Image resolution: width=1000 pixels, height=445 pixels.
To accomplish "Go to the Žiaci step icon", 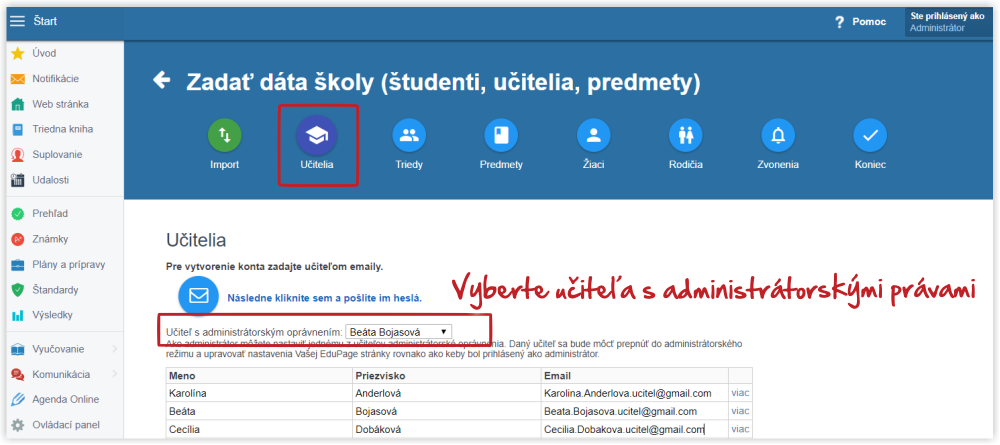I will tap(594, 135).
